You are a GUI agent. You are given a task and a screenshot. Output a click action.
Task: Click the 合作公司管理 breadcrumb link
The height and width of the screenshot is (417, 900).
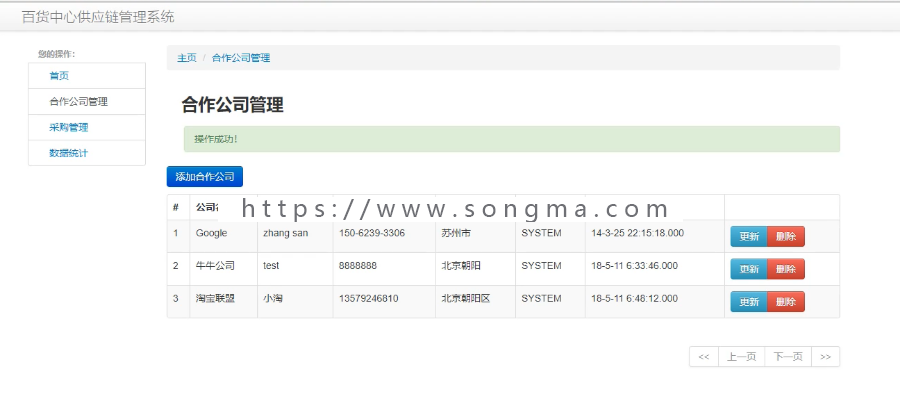pyautogui.click(x=241, y=58)
